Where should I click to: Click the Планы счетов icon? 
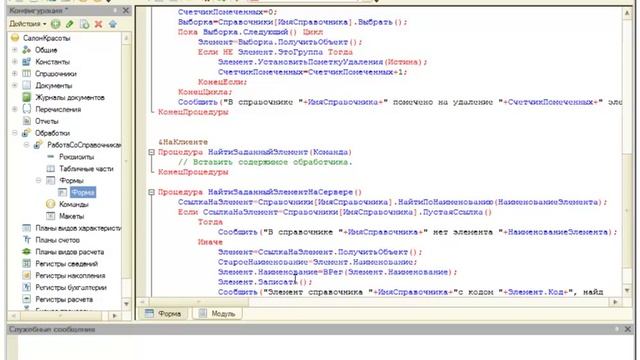[27, 240]
